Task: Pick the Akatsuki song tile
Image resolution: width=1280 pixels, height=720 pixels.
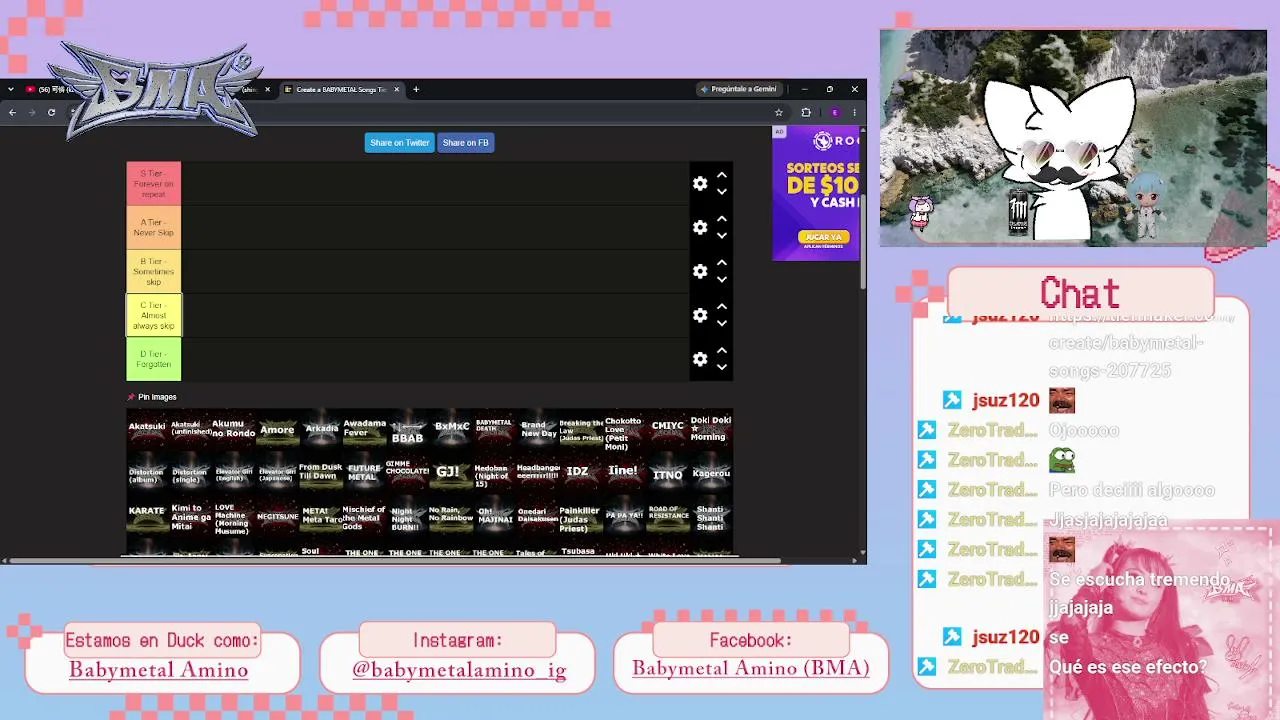Action: point(147,428)
